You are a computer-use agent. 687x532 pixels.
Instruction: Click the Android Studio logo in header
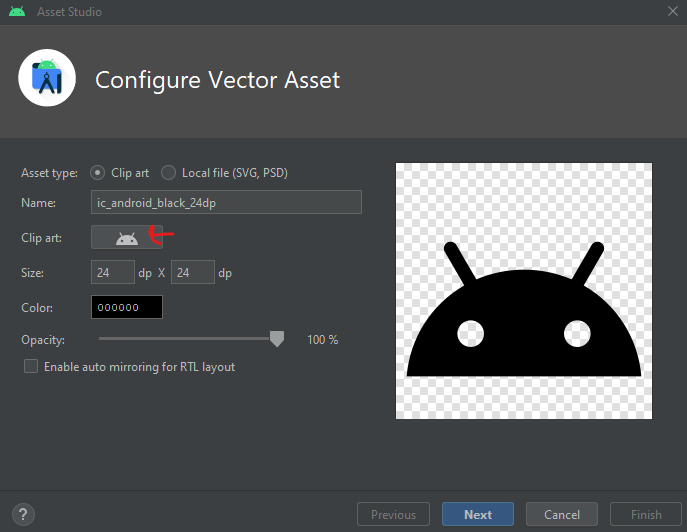pyautogui.click(x=47, y=78)
